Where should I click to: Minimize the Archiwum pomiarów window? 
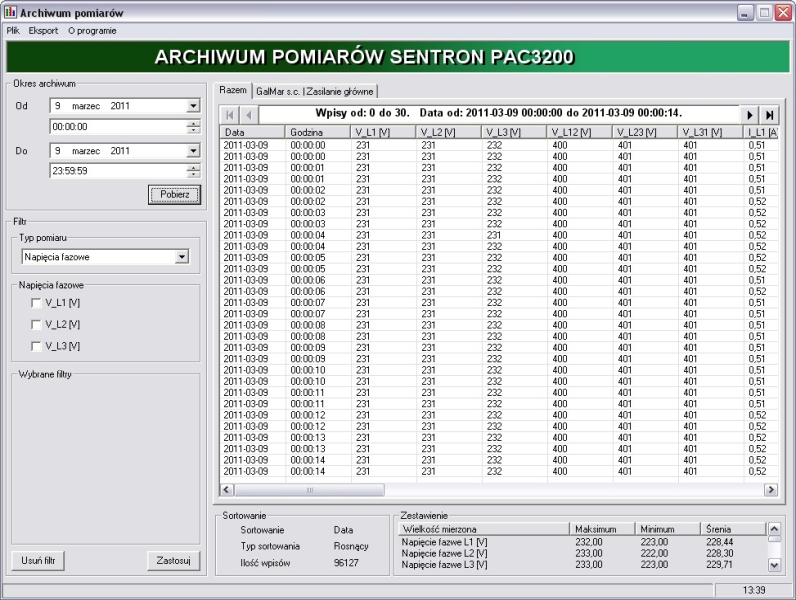pos(745,13)
